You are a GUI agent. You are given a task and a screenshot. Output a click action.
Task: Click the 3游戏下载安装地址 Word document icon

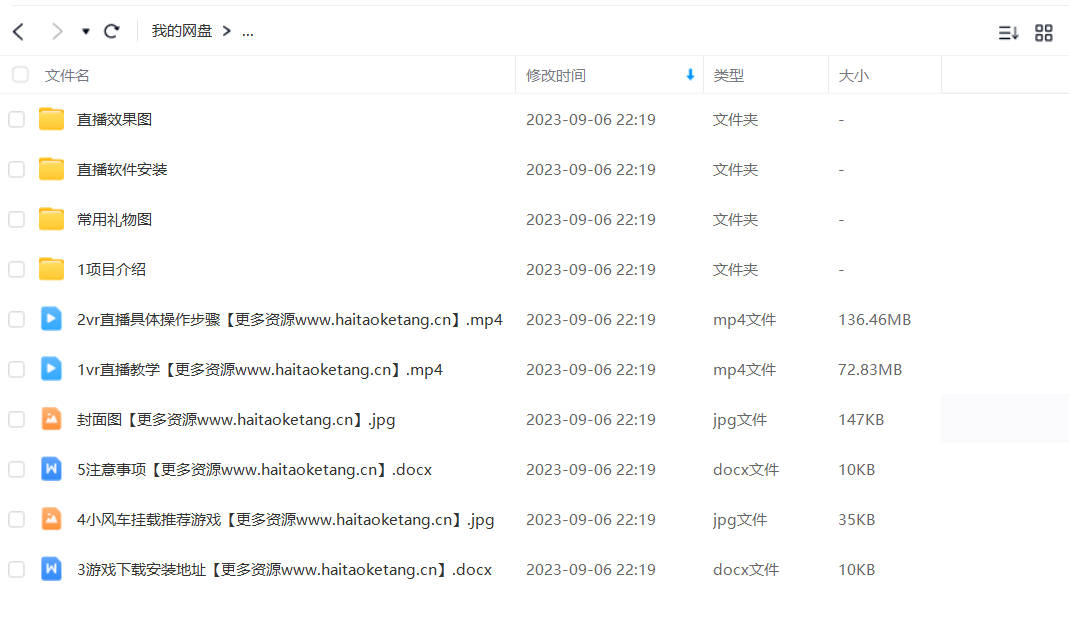(x=51, y=569)
